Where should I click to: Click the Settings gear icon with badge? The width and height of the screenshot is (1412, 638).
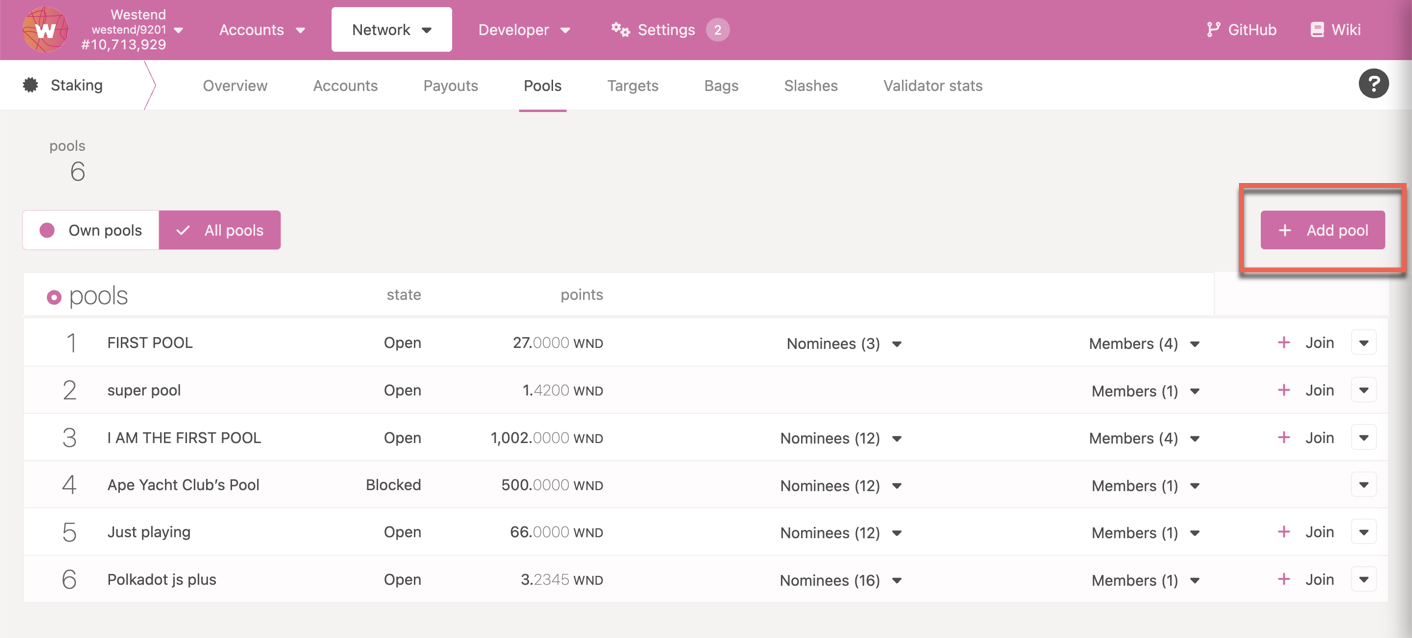pyautogui.click(x=620, y=29)
